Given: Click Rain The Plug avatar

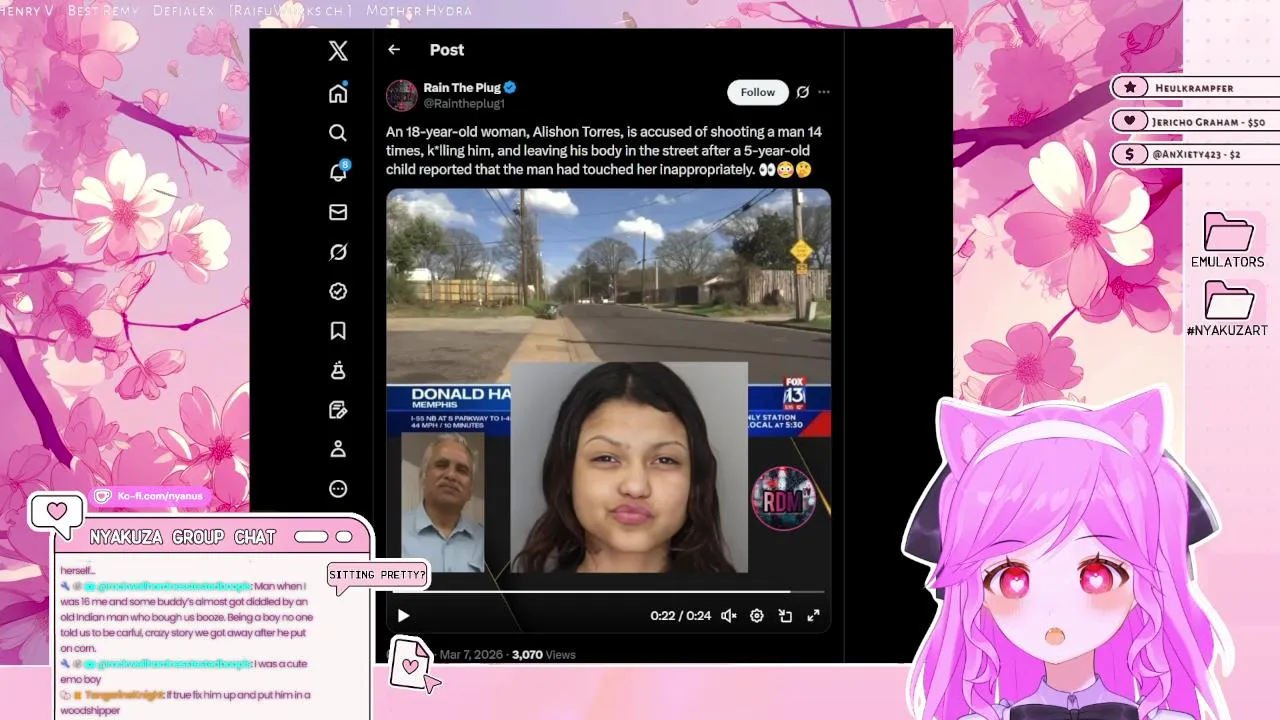Looking at the screenshot, I should pos(402,95).
